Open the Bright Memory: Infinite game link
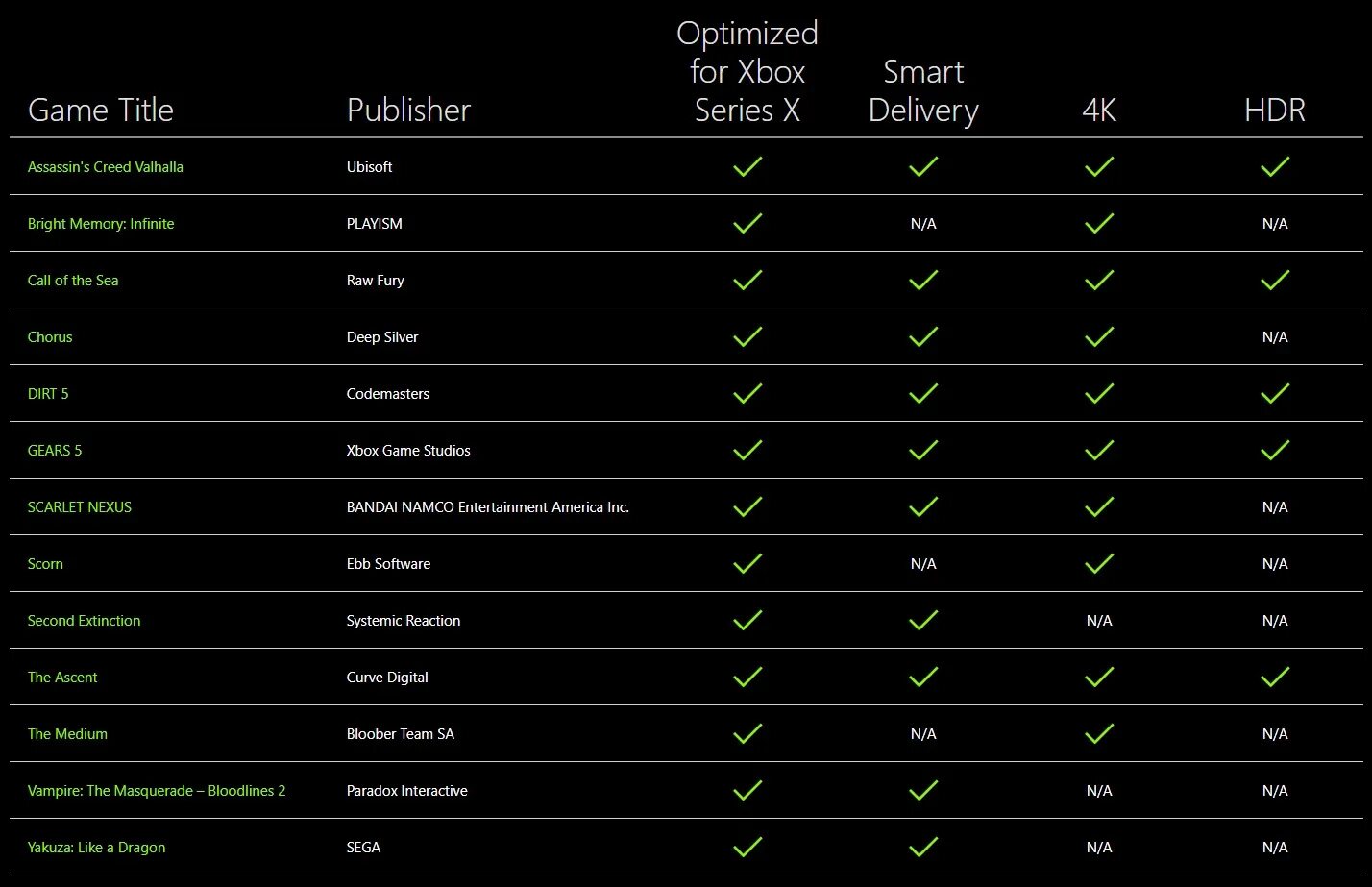Image resolution: width=1372 pixels, height=887 pixels. (101, 223)
